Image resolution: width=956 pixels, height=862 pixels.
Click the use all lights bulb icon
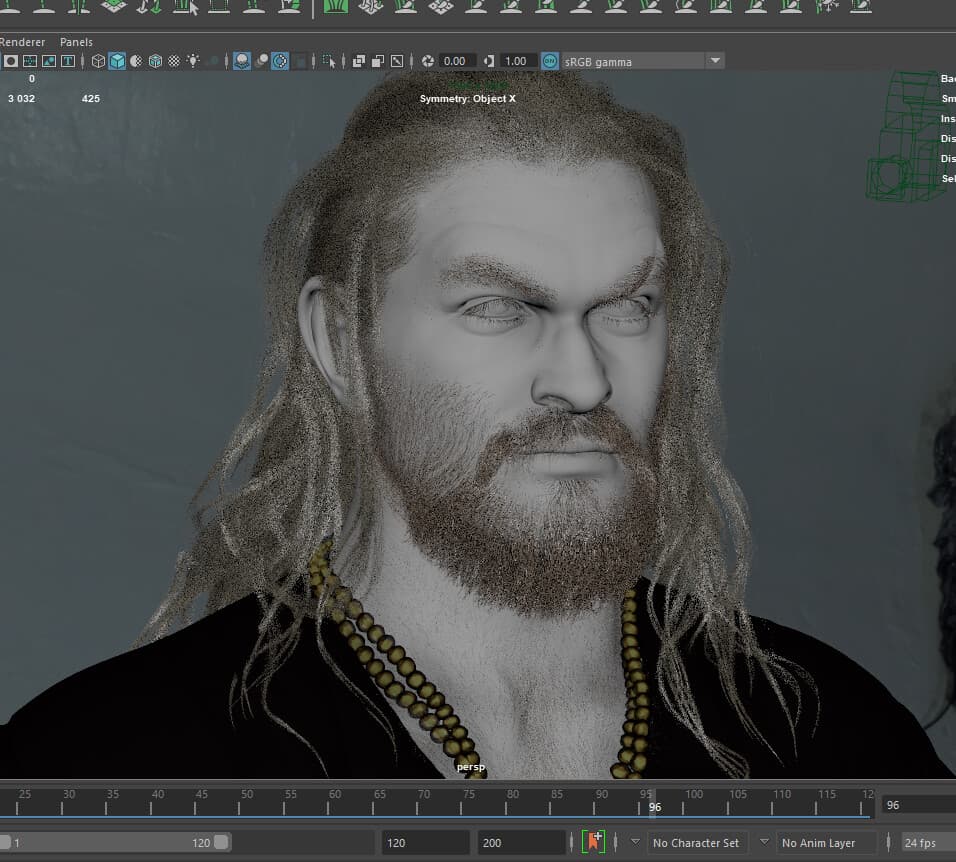click(193, 61)
